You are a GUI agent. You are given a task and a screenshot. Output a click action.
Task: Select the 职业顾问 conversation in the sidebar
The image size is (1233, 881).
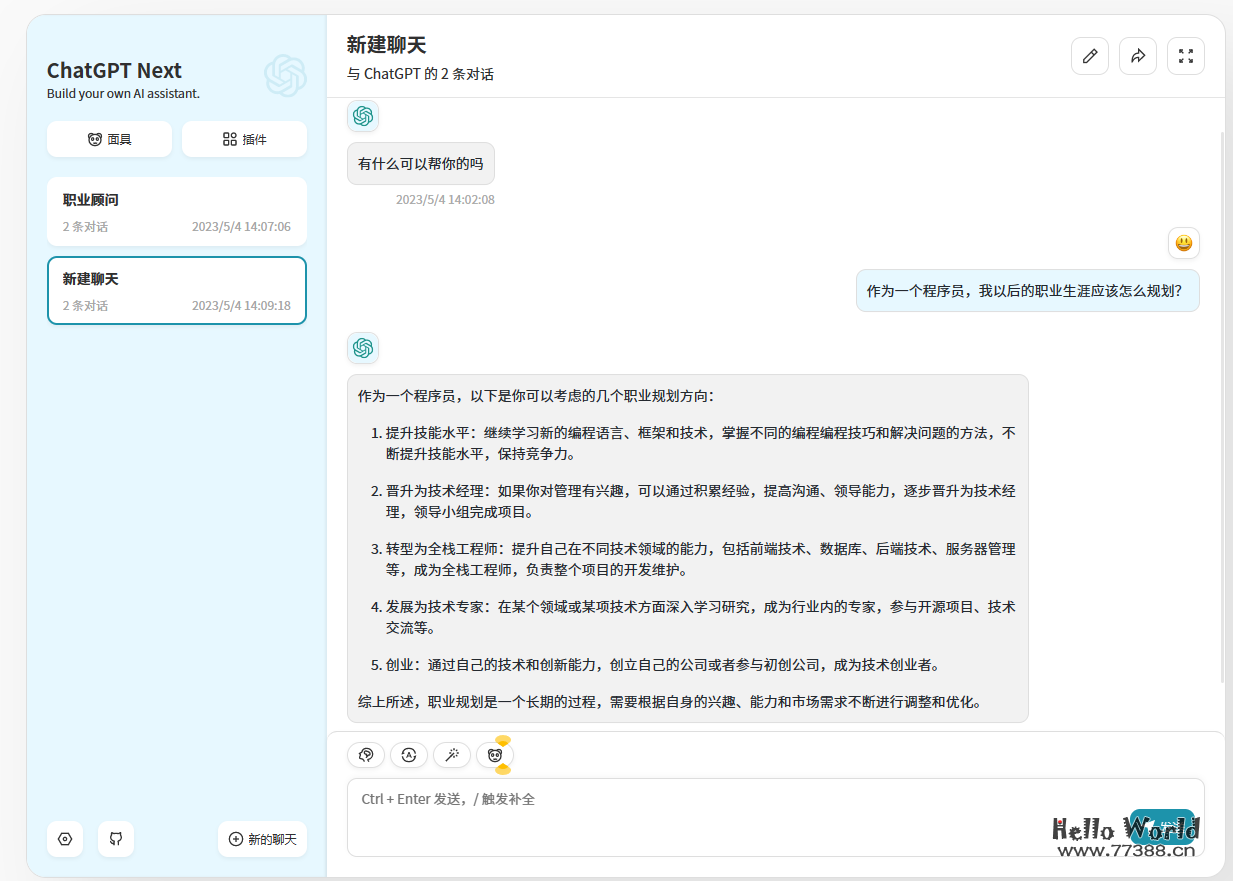point(176,211)
